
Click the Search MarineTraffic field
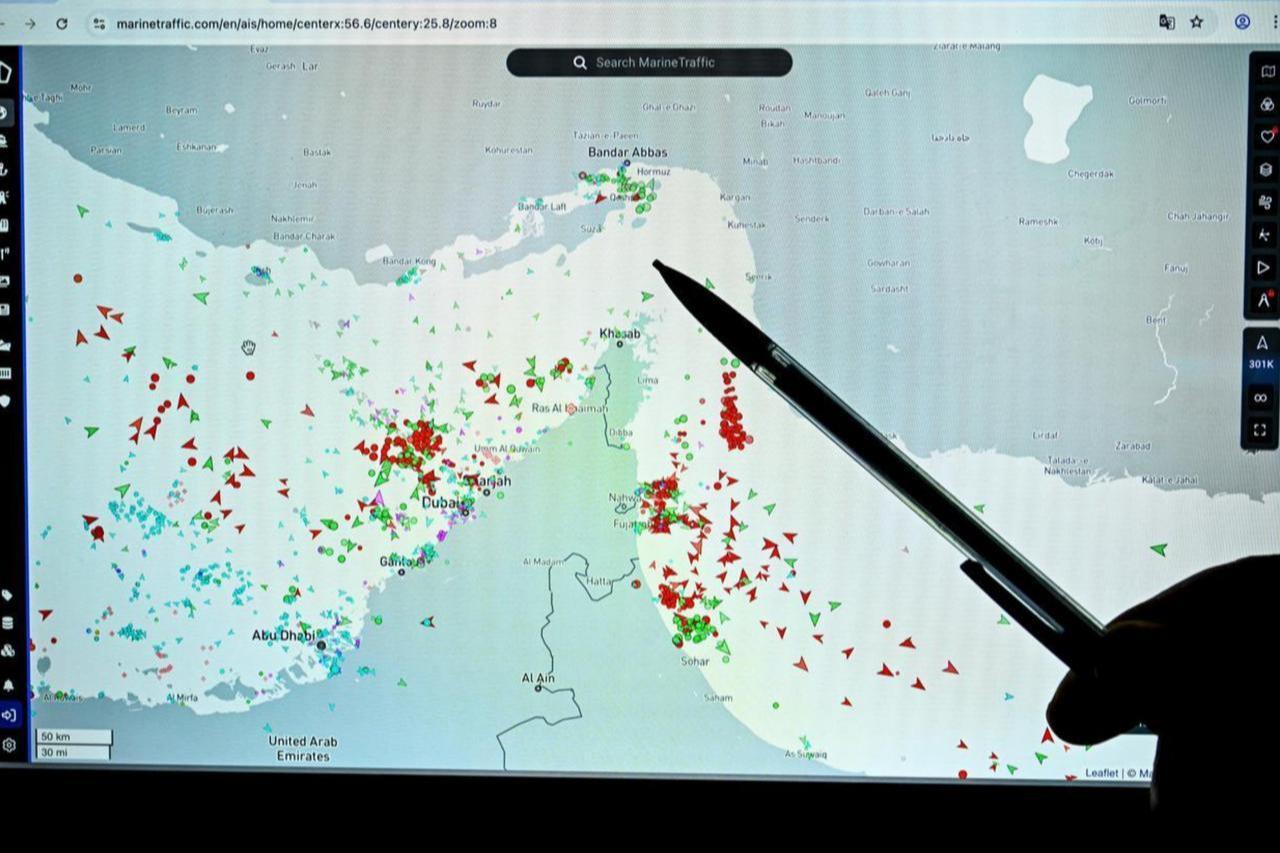point(648,62)
